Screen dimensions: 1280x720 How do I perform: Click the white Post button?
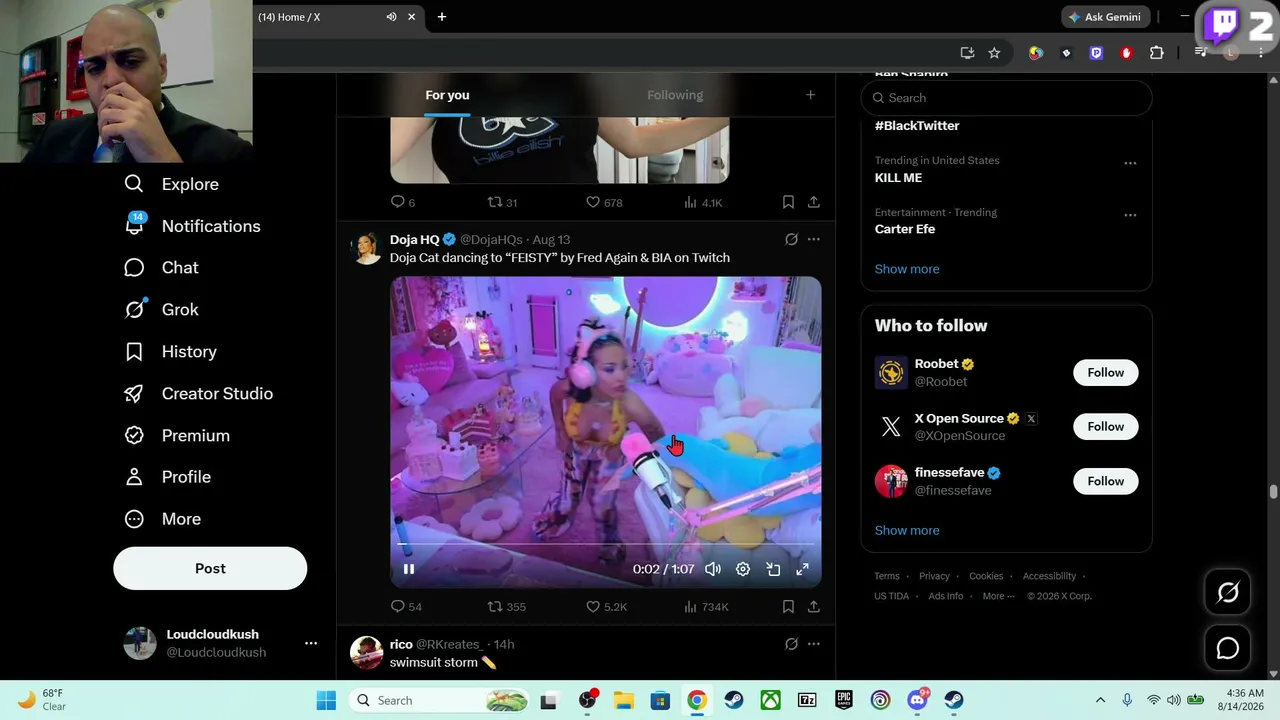[x=210, y=568]
